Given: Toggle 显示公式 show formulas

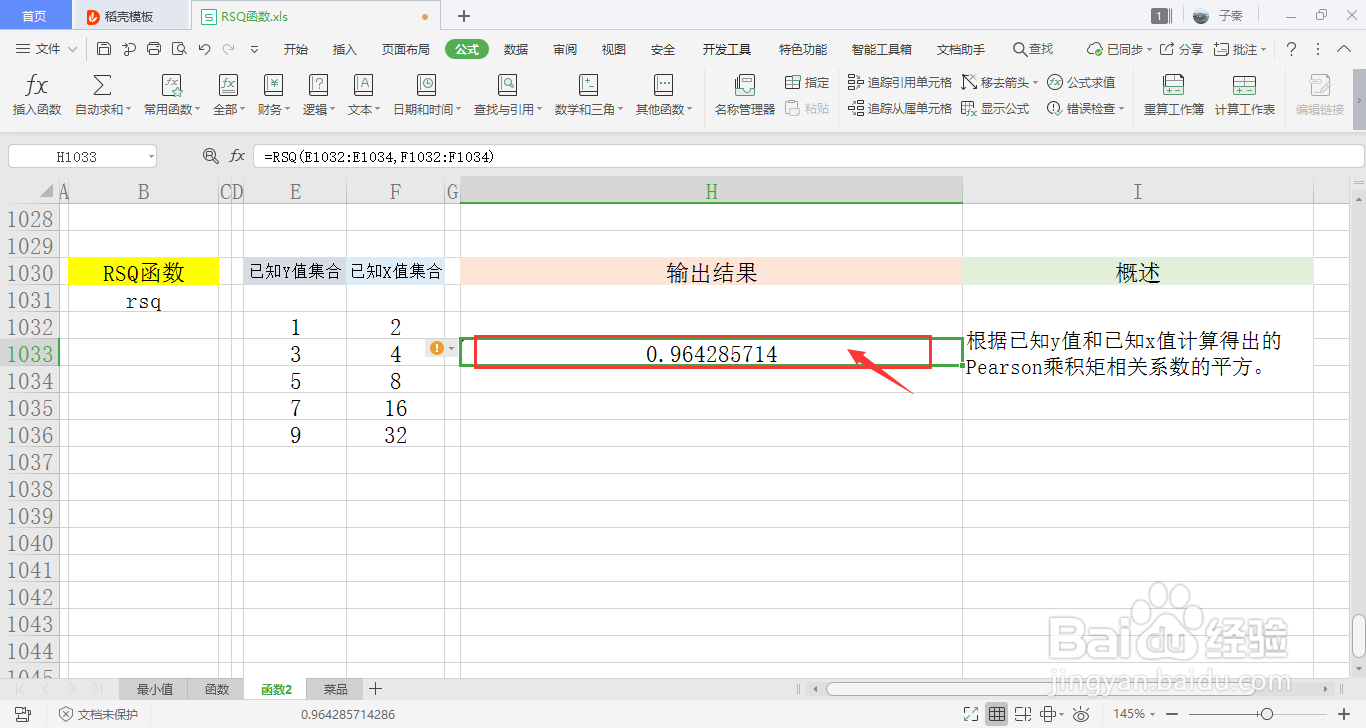Looking at the screenshot, I should [x=995, y=109].
